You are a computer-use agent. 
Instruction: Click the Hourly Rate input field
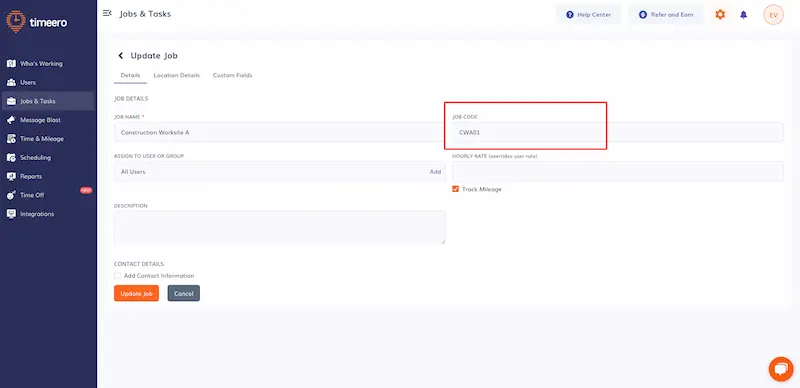point(617,172)
